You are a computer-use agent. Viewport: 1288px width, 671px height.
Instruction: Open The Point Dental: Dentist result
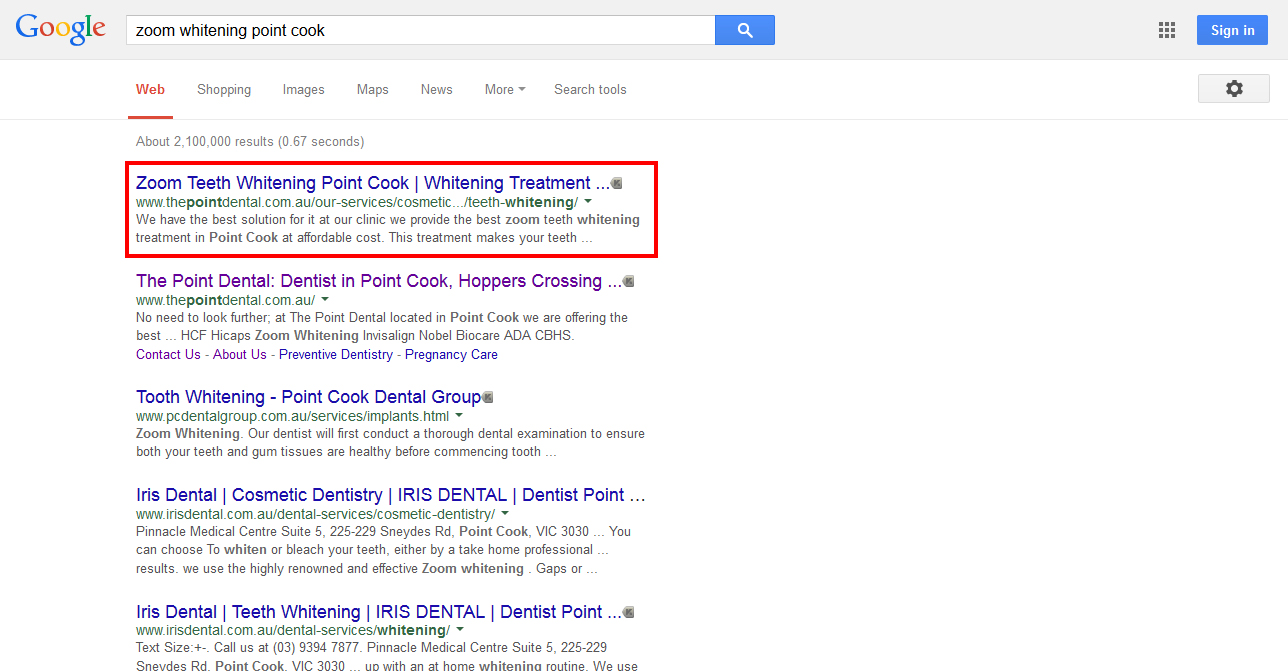click(378, 281)
